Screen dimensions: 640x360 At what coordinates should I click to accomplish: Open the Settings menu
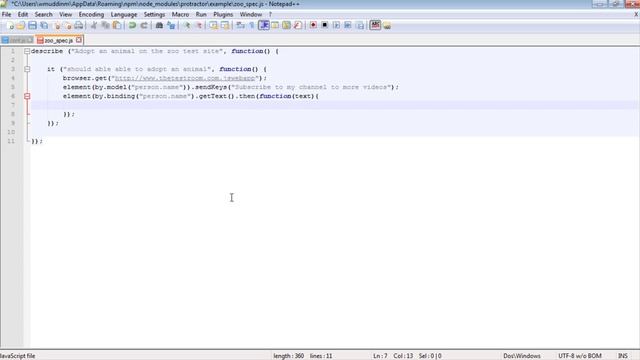[x=154, y=14]
